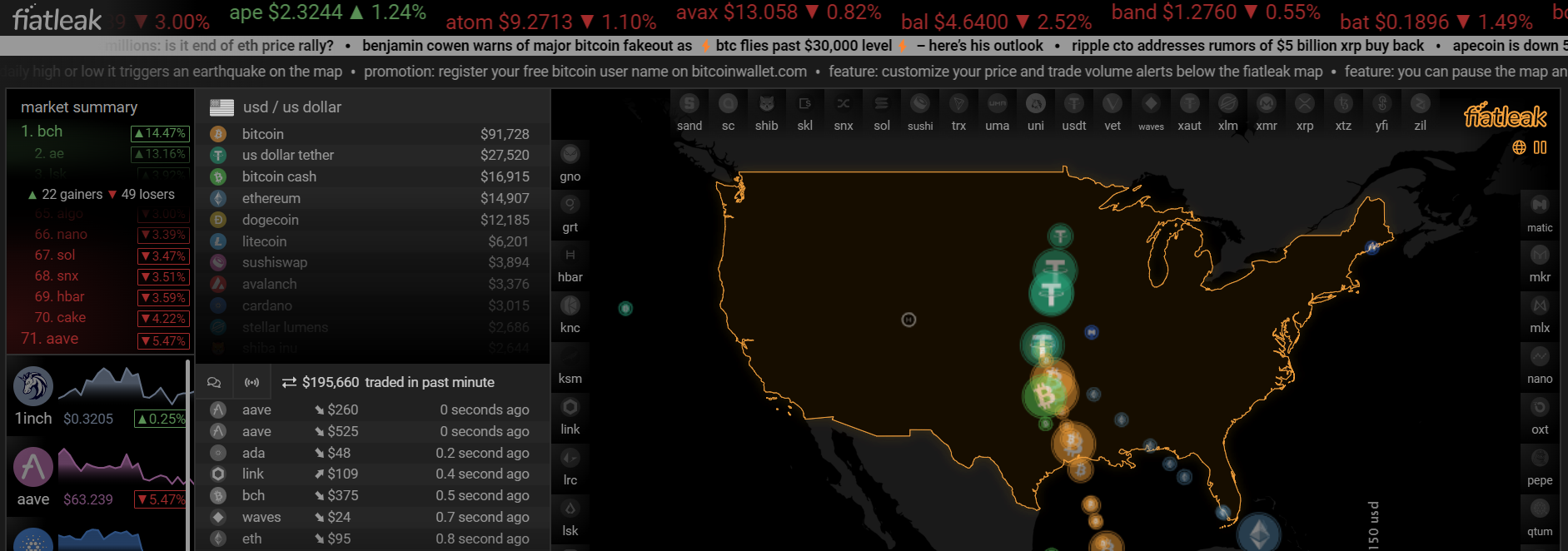Select the yfi coin icon
Viewport: 1568px width, 551px height.
1381,104
